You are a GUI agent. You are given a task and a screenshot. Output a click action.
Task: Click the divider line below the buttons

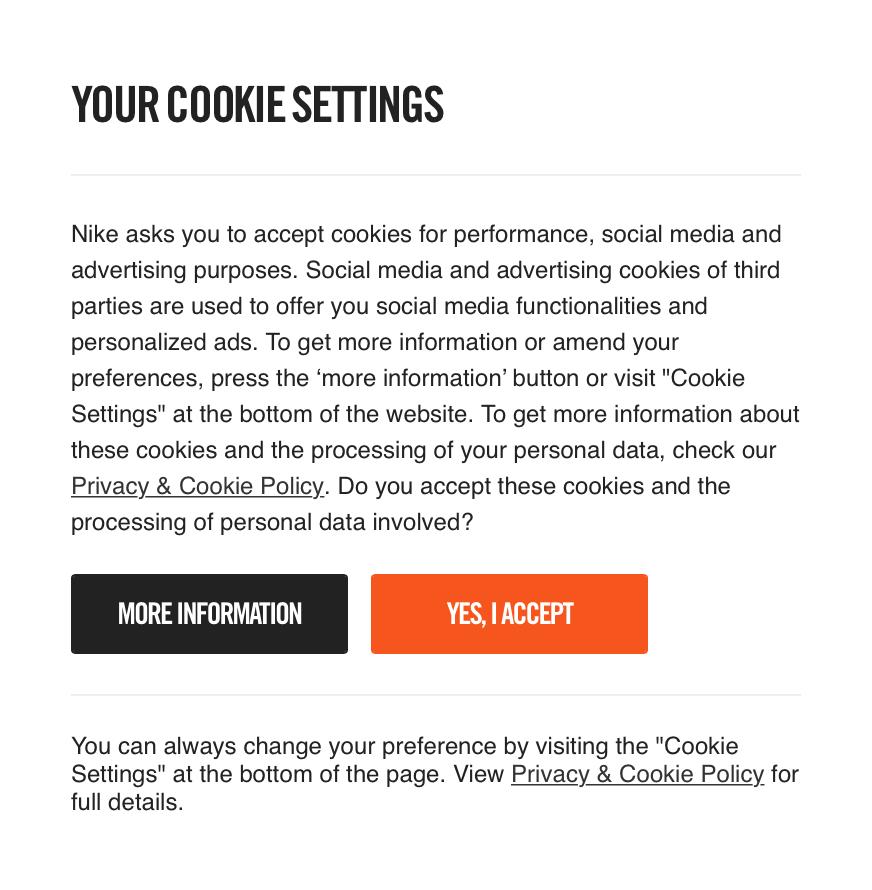point(436,694)
